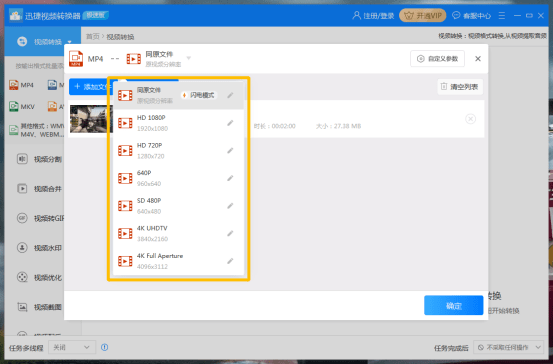
Task: Click the blue 确定 confirm button
Action: (x=454, y=305)
